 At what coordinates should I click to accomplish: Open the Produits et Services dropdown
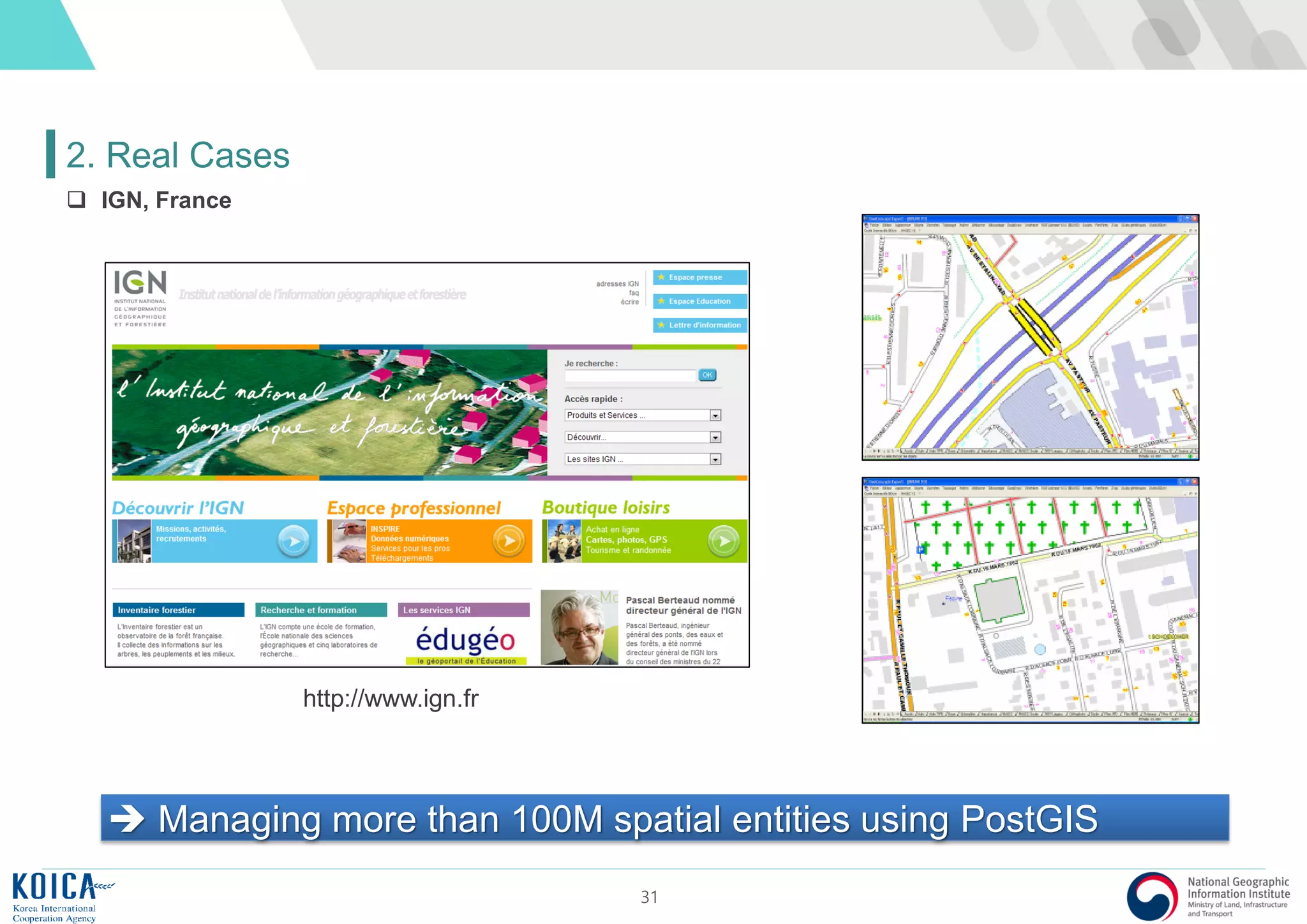point(715,415)
